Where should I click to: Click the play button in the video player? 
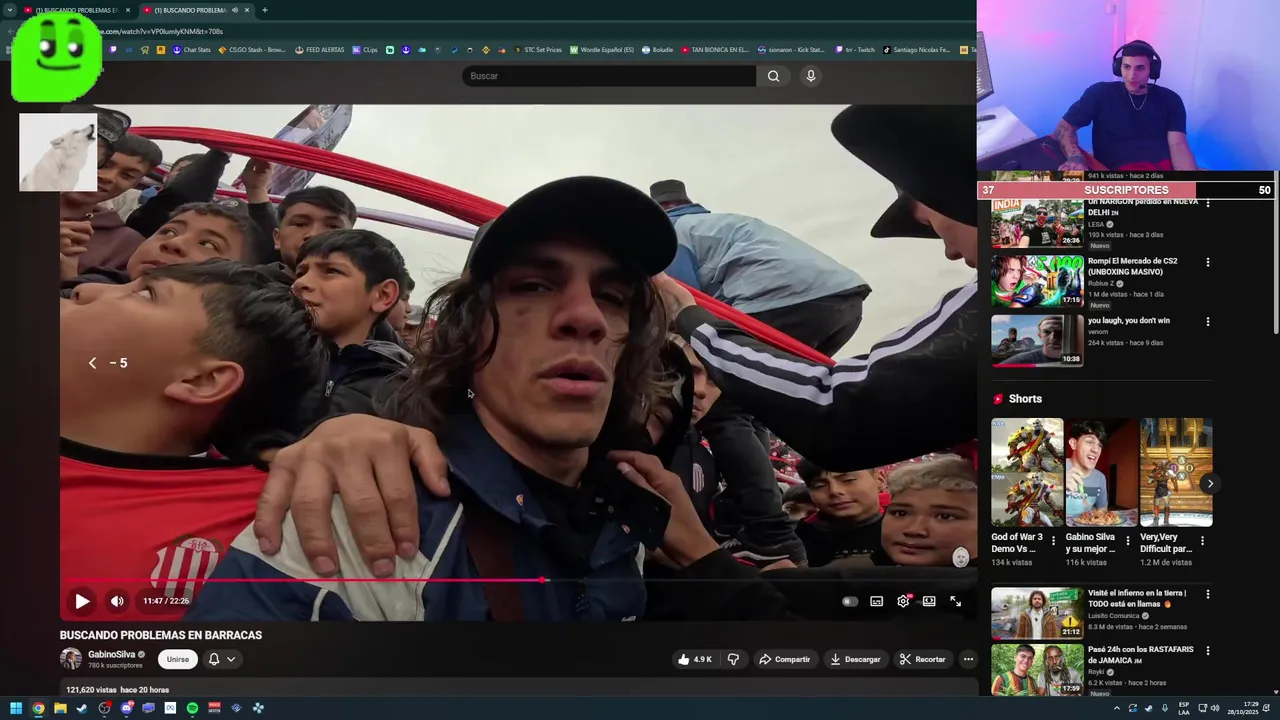click(82, 601)
